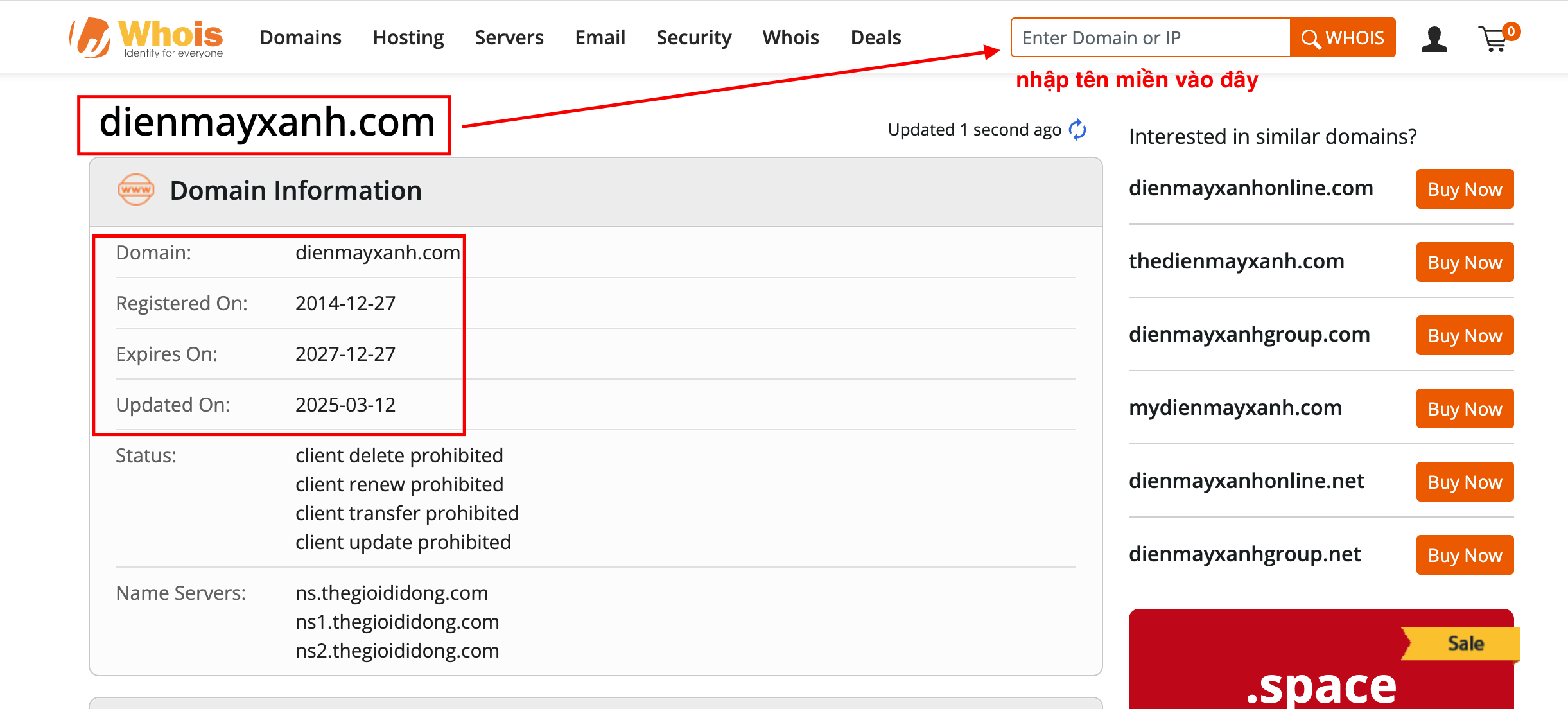Buy Now for mydienmayxanh.com
This screenshot has width=1568, height=709.
click(1465, 408)
